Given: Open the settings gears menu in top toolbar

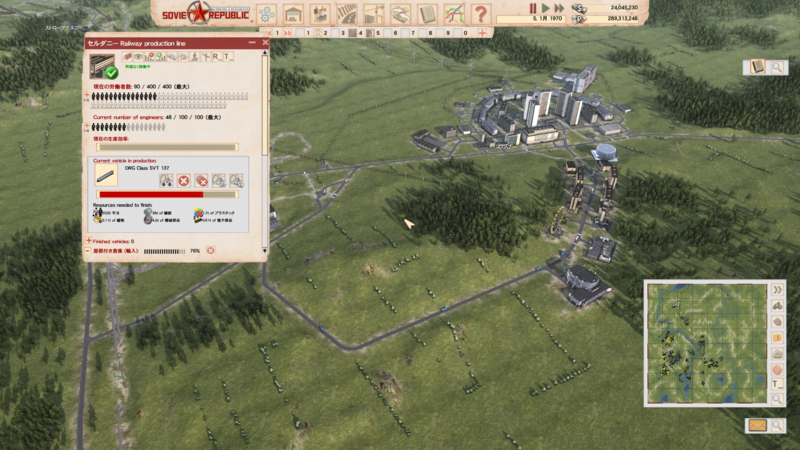Looking at the screenshot, I should click(267, 13).
